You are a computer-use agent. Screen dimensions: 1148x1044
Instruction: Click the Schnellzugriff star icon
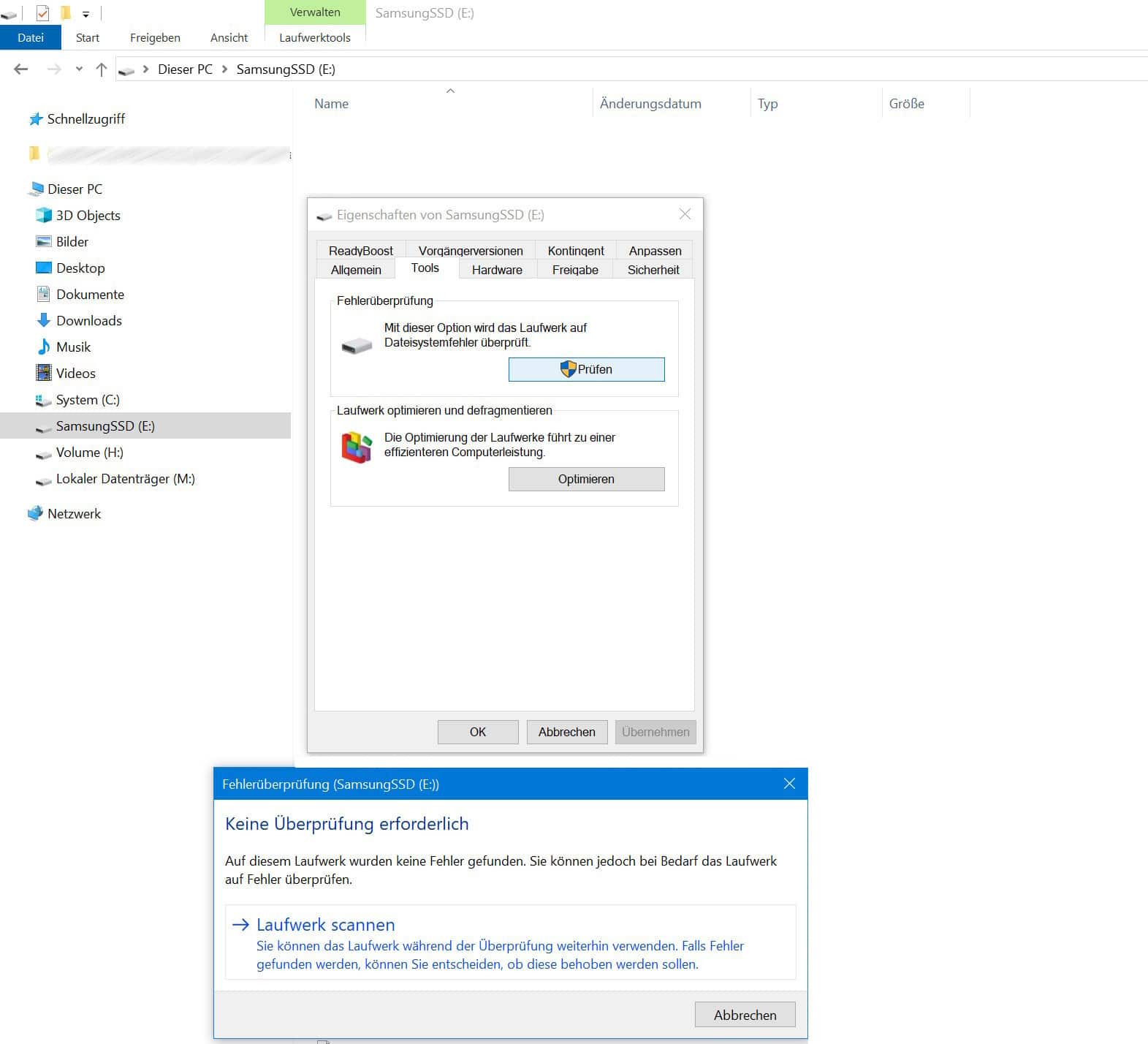tap(35, 119)
